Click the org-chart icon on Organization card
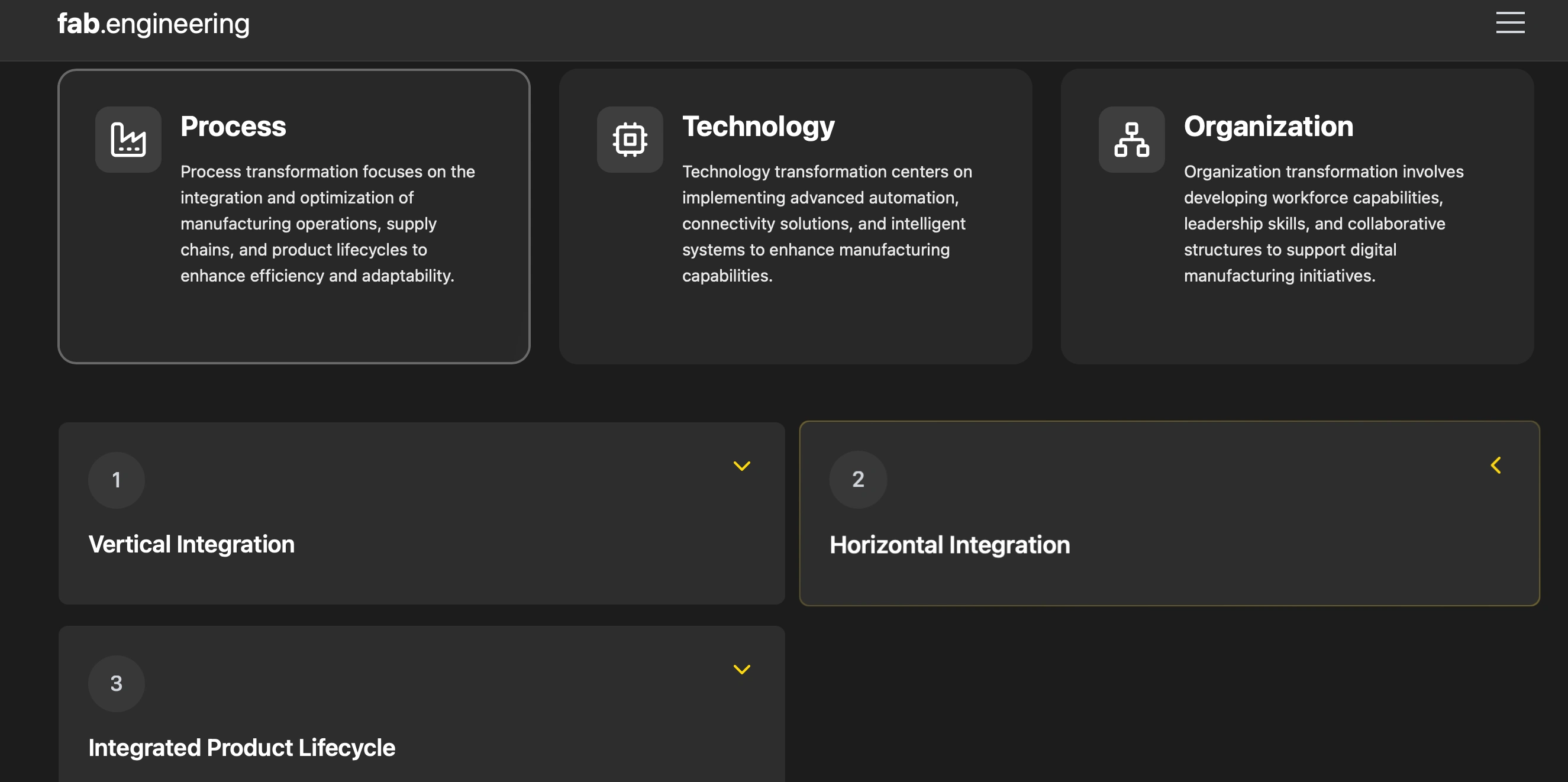The image size is (1568, 782). coord(1131,140)
